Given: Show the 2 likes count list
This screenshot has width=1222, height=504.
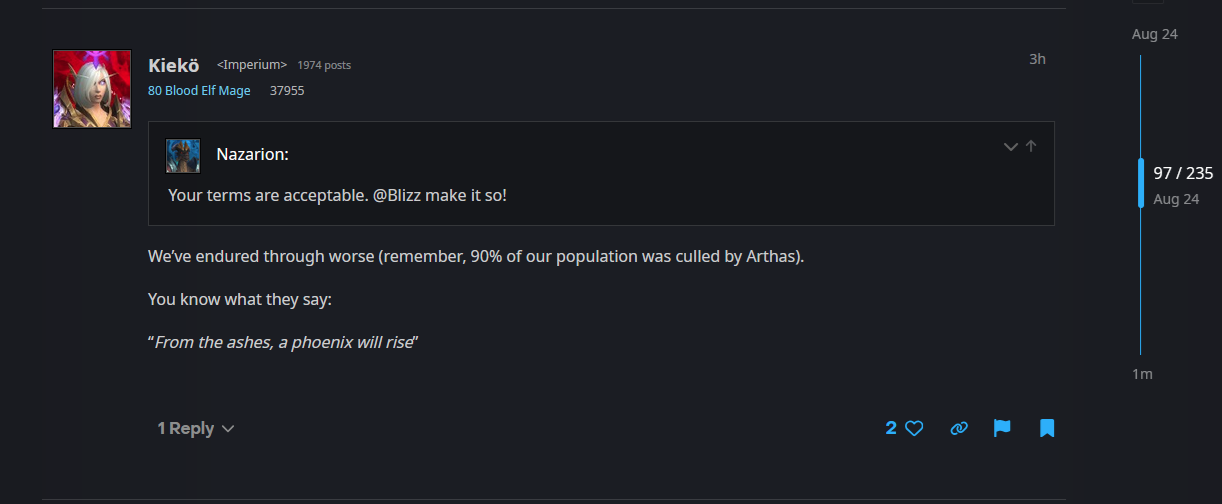Looking at the screenshot, I should coord(891,428).
